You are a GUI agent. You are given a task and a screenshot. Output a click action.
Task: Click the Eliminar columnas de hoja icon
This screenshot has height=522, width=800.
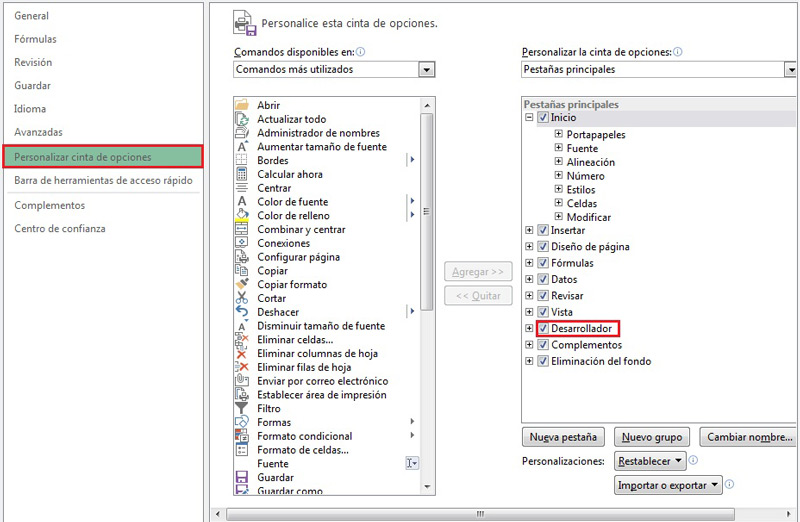point(242,353)
